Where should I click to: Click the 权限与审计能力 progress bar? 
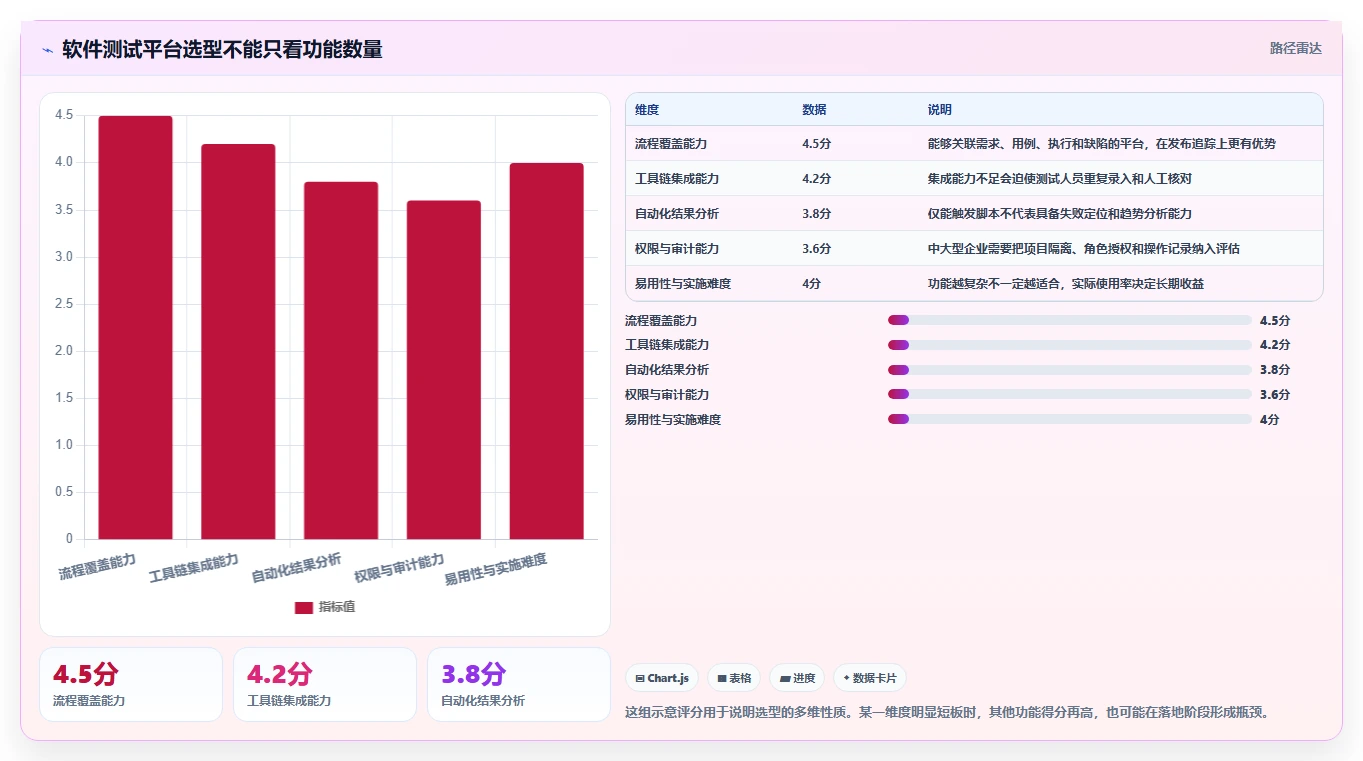[1069, 394]
